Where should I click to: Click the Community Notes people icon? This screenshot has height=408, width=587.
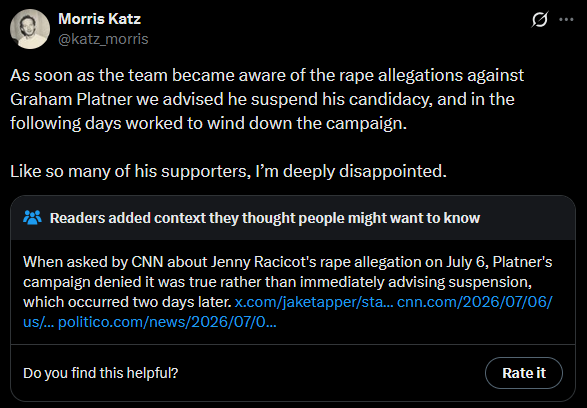pos(33,217)
